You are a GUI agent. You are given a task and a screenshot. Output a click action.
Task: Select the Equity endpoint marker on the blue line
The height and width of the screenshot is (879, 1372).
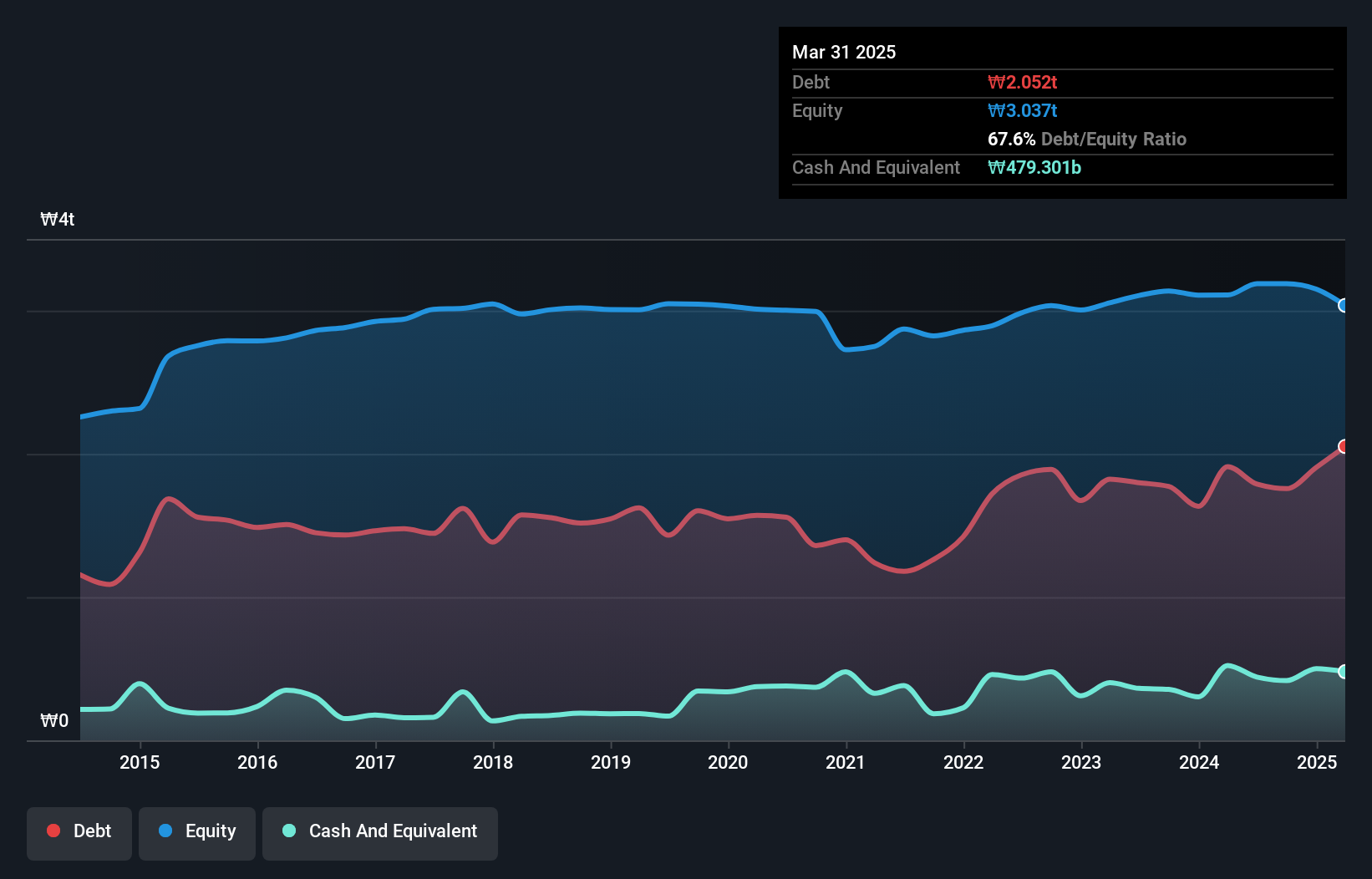1344,305
